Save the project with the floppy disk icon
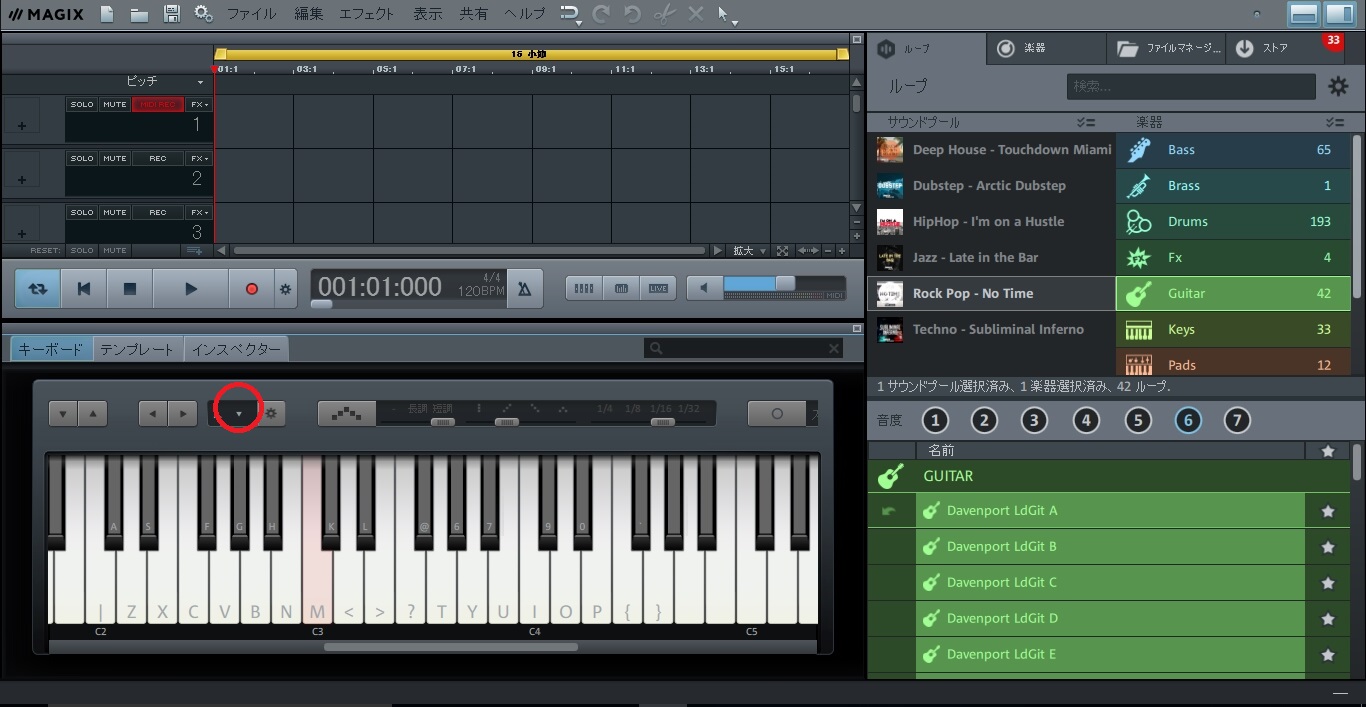The height and width of the screenshot is (707, 1366). click(x=172, y=14)
